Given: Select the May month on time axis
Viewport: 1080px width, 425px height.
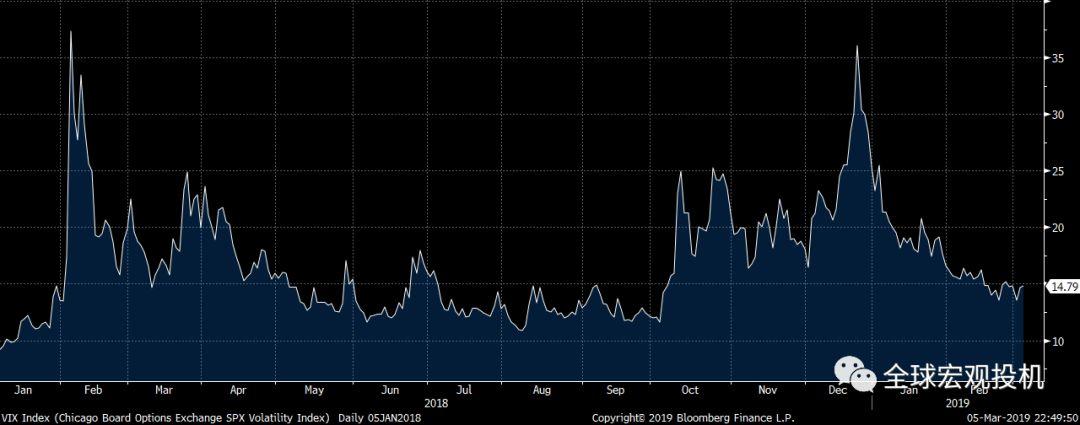Looking at the screenshot, I should [x=314, y=389].
